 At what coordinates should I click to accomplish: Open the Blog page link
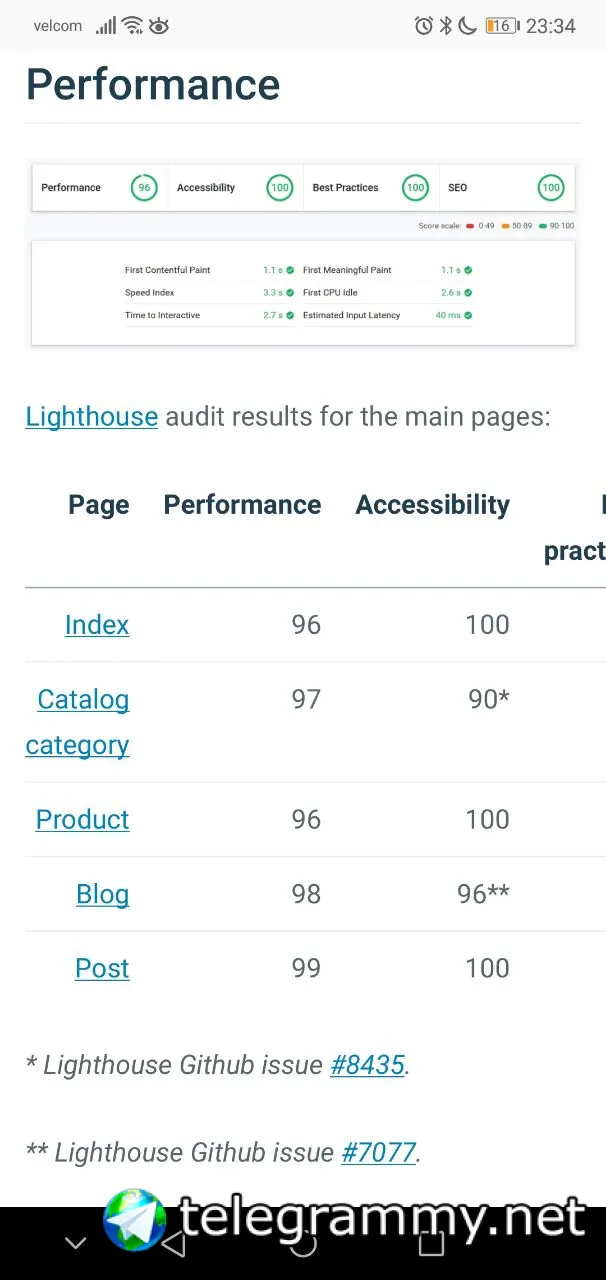(103, 894)
